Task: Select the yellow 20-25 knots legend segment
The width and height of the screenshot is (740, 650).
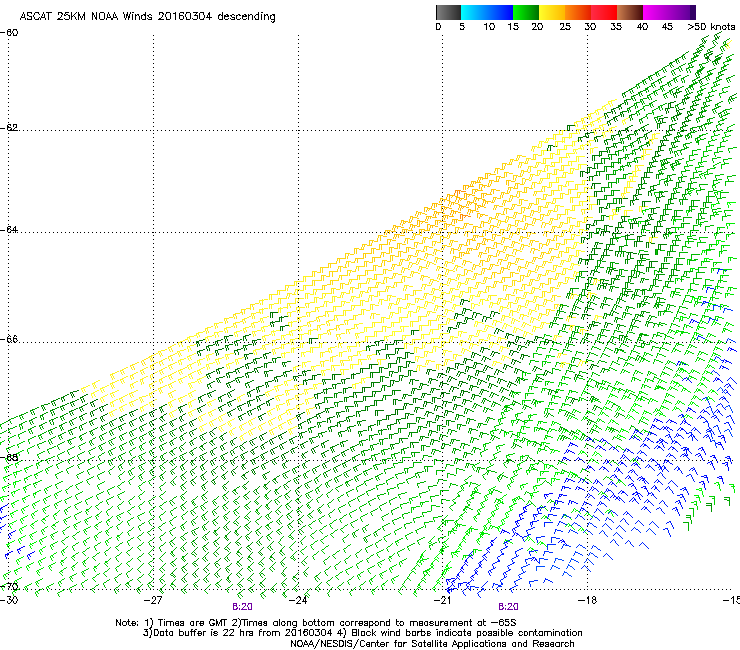Action: point(552,12)
